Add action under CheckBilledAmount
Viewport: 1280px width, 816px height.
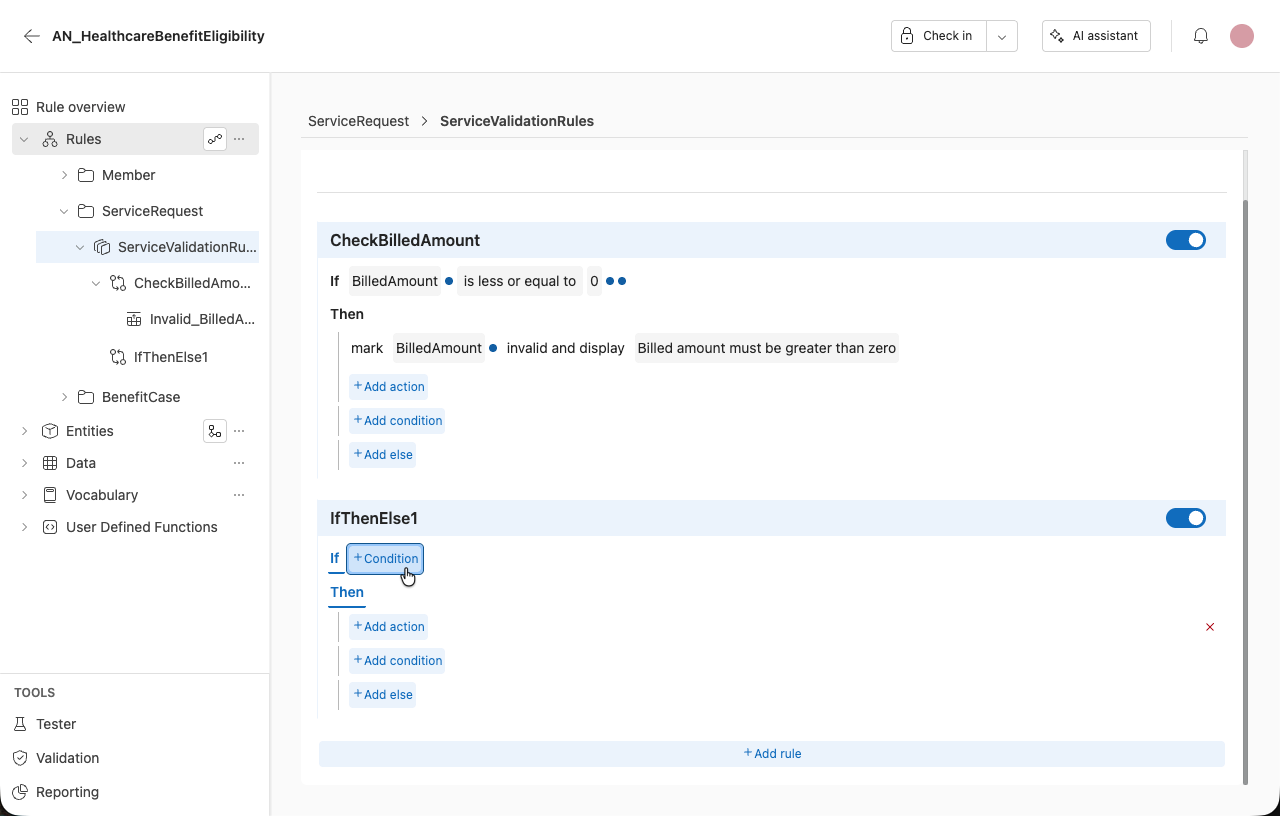[x=389, y=387]
